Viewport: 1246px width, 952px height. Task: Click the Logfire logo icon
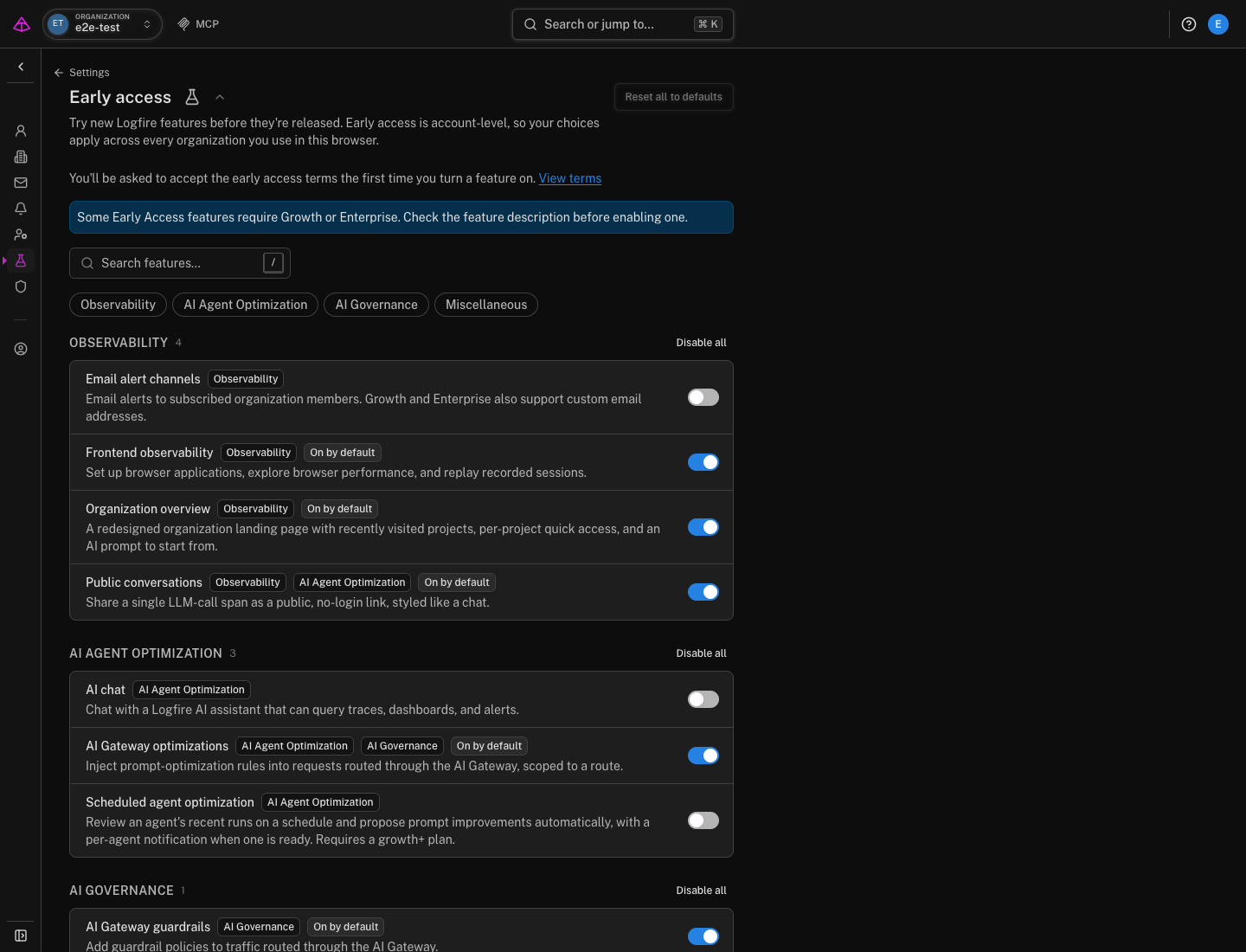tap(22, 24)
